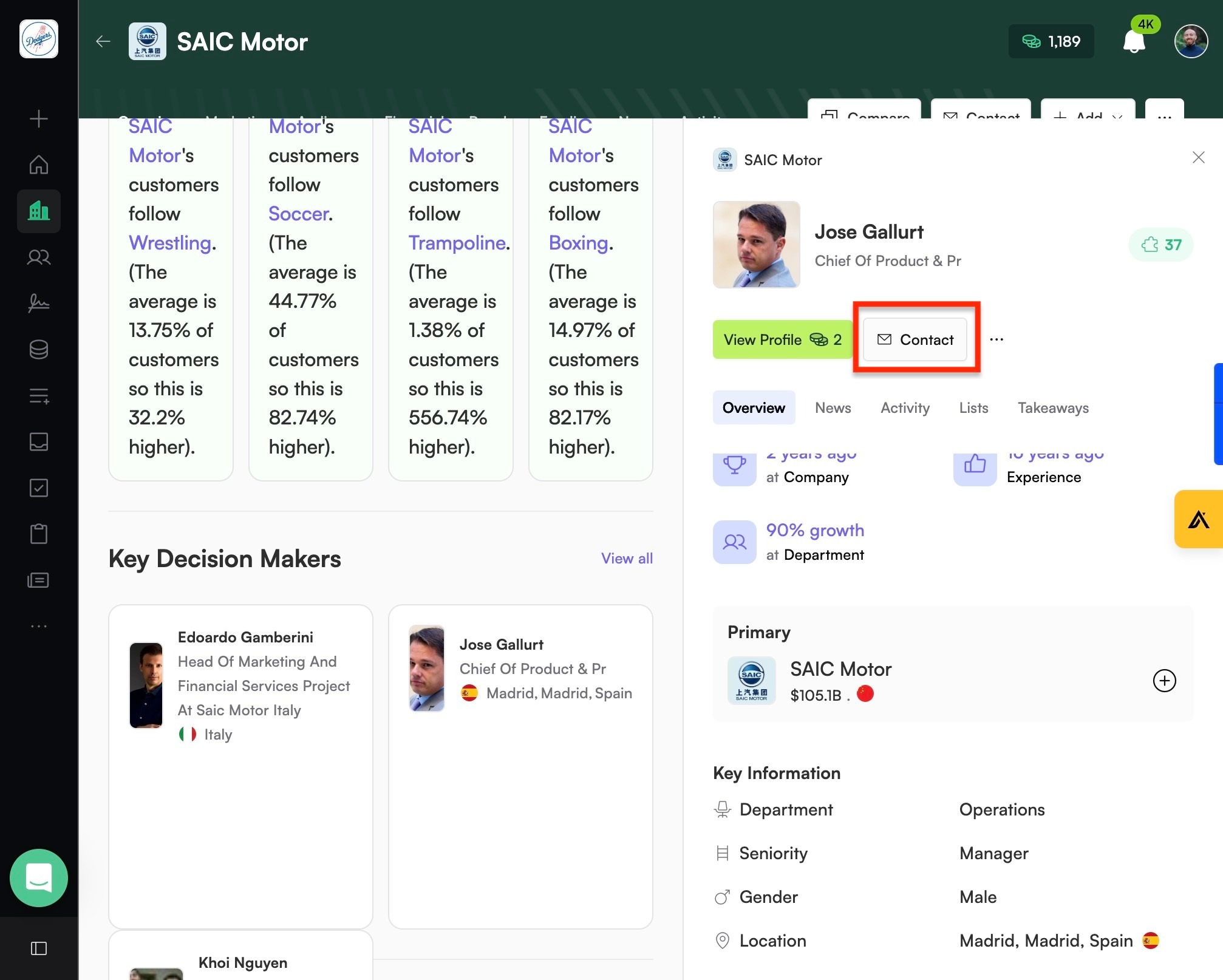1223x980 pixels.
Task: Click the View Profile button
Action: pyautogui.click(x=782, y=339)
